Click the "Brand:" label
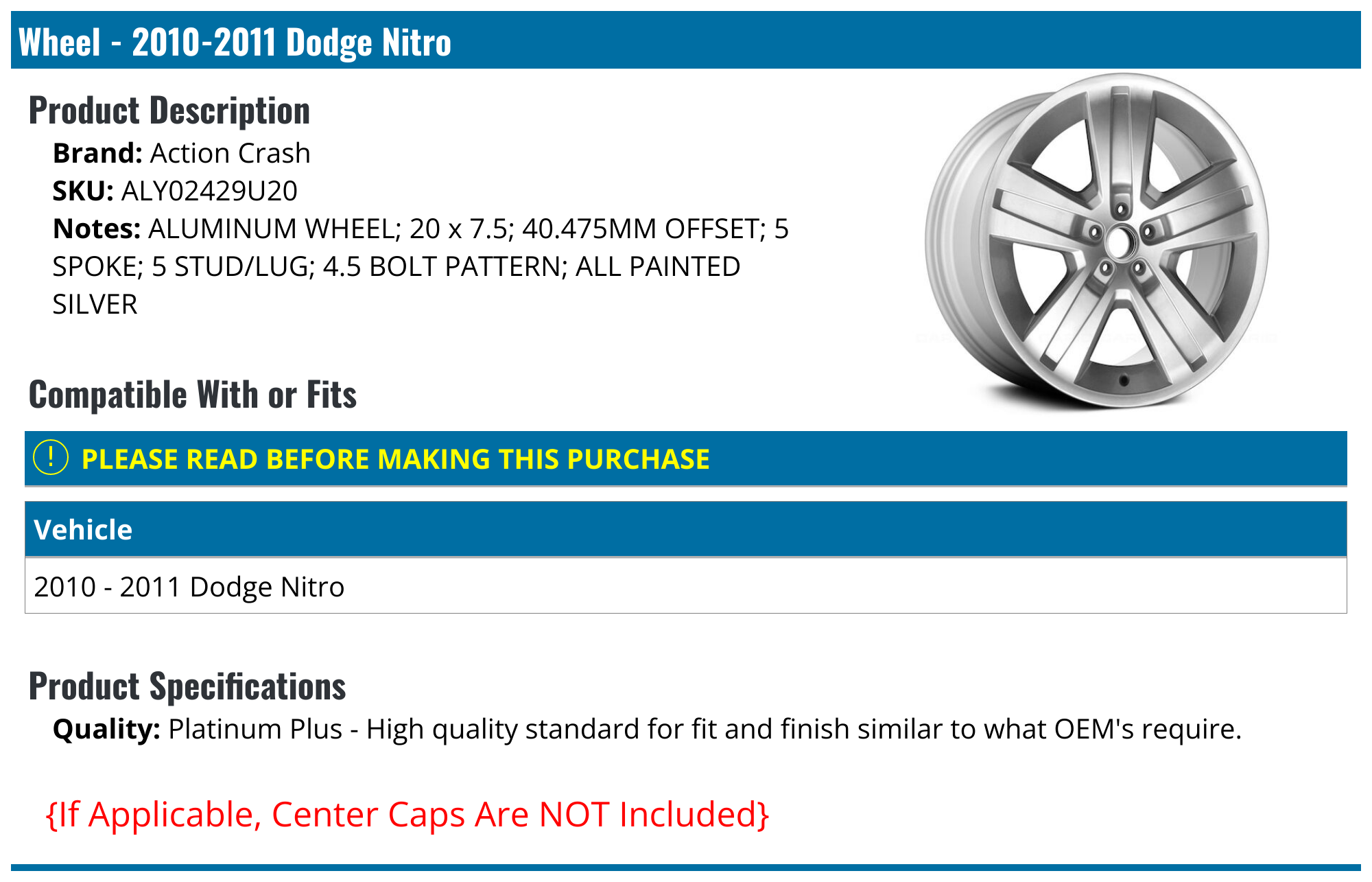The height and width of the screenshot is (882, 1372). click(x=97, y=153)
